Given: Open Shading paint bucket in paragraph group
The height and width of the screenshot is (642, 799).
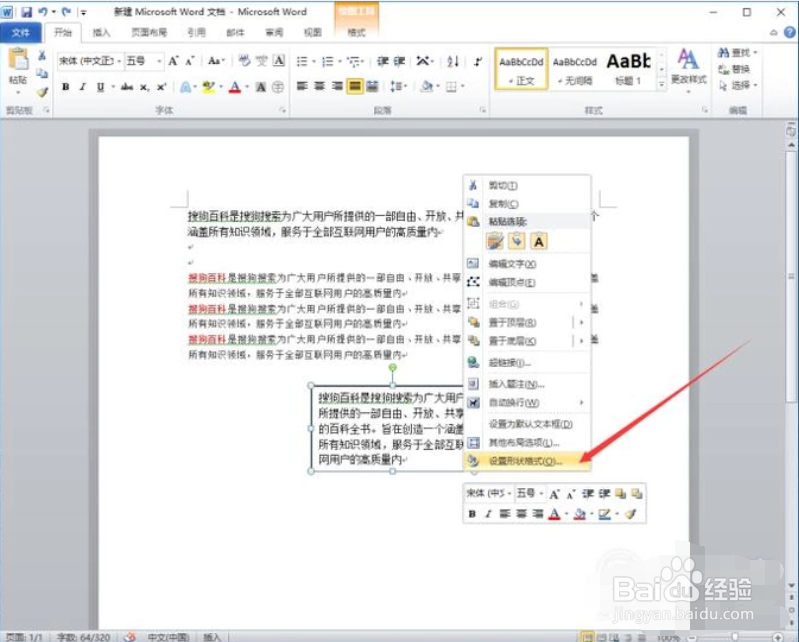Looking at the screenshot, I should point(429,87).
